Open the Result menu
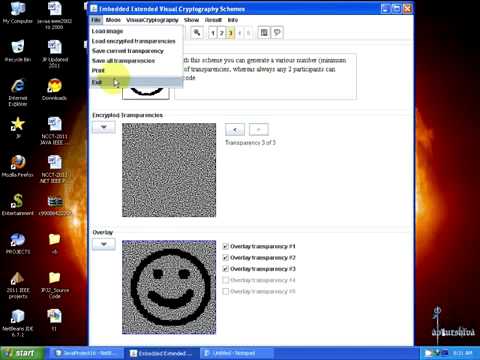The image size is (480, 360). (x=213, y=20)
